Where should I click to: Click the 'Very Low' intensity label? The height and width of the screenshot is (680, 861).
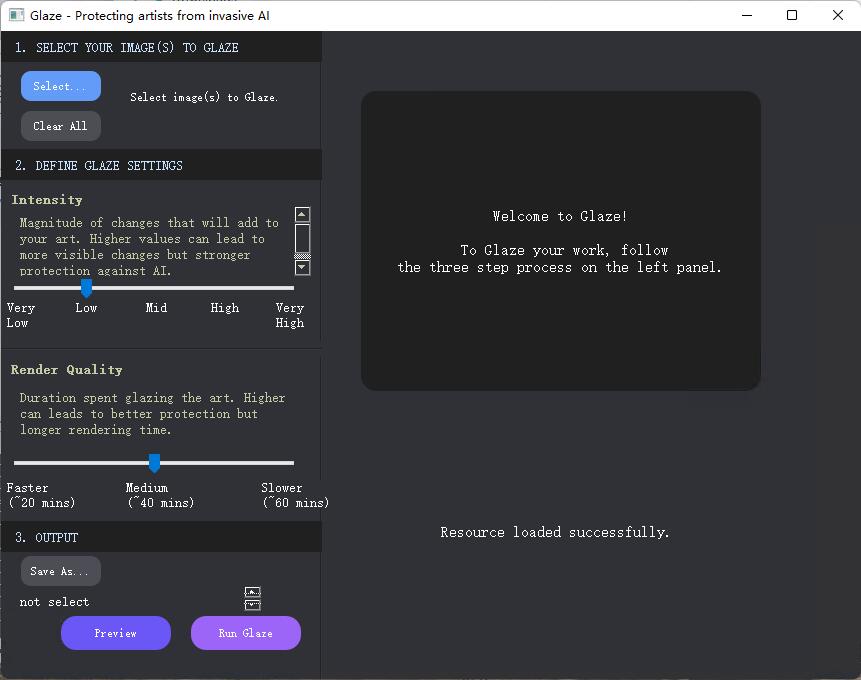coord(20,315)
